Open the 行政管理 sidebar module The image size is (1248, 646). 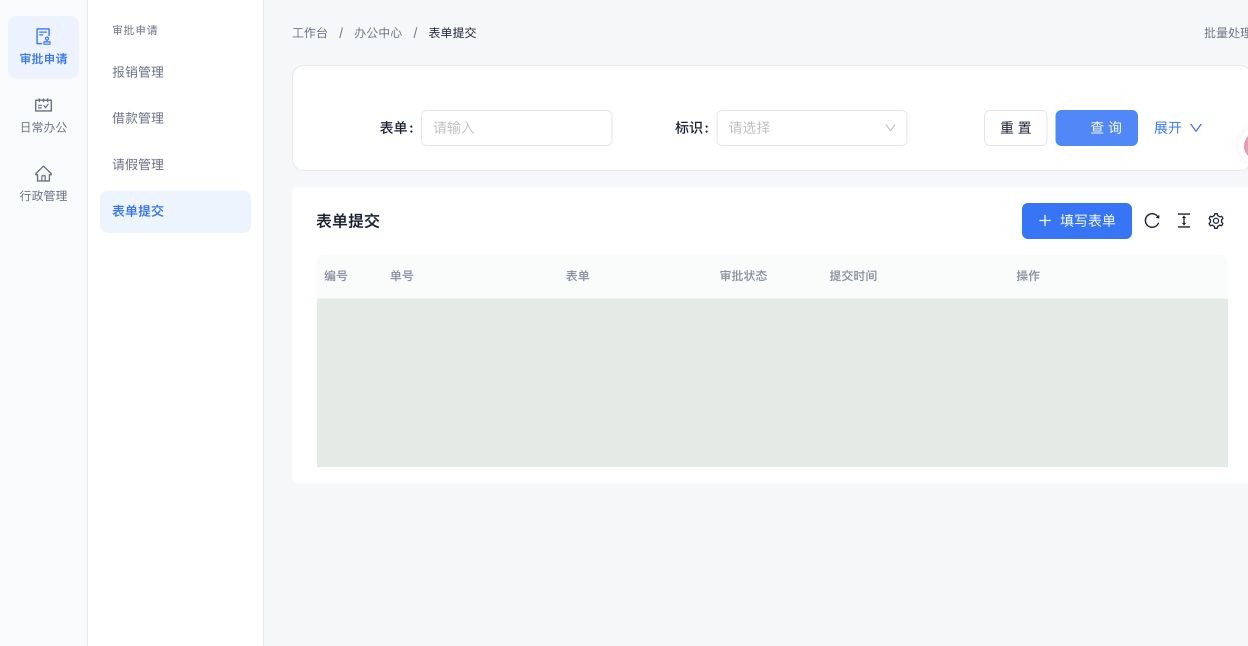point(43,184)
